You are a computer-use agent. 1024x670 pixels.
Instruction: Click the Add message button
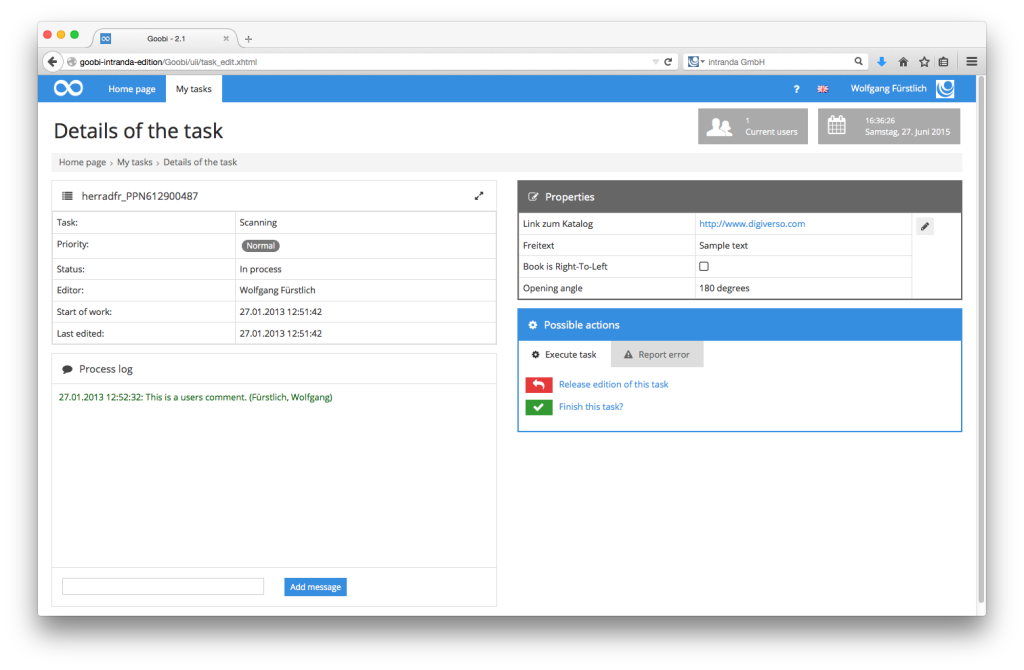[x=315, y=587]
